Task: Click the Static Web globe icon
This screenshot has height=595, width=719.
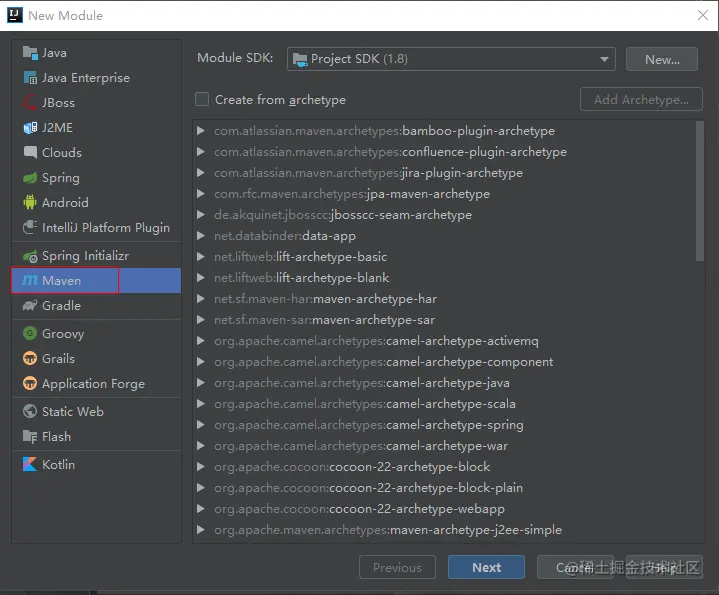Action: tap(30, 411)
